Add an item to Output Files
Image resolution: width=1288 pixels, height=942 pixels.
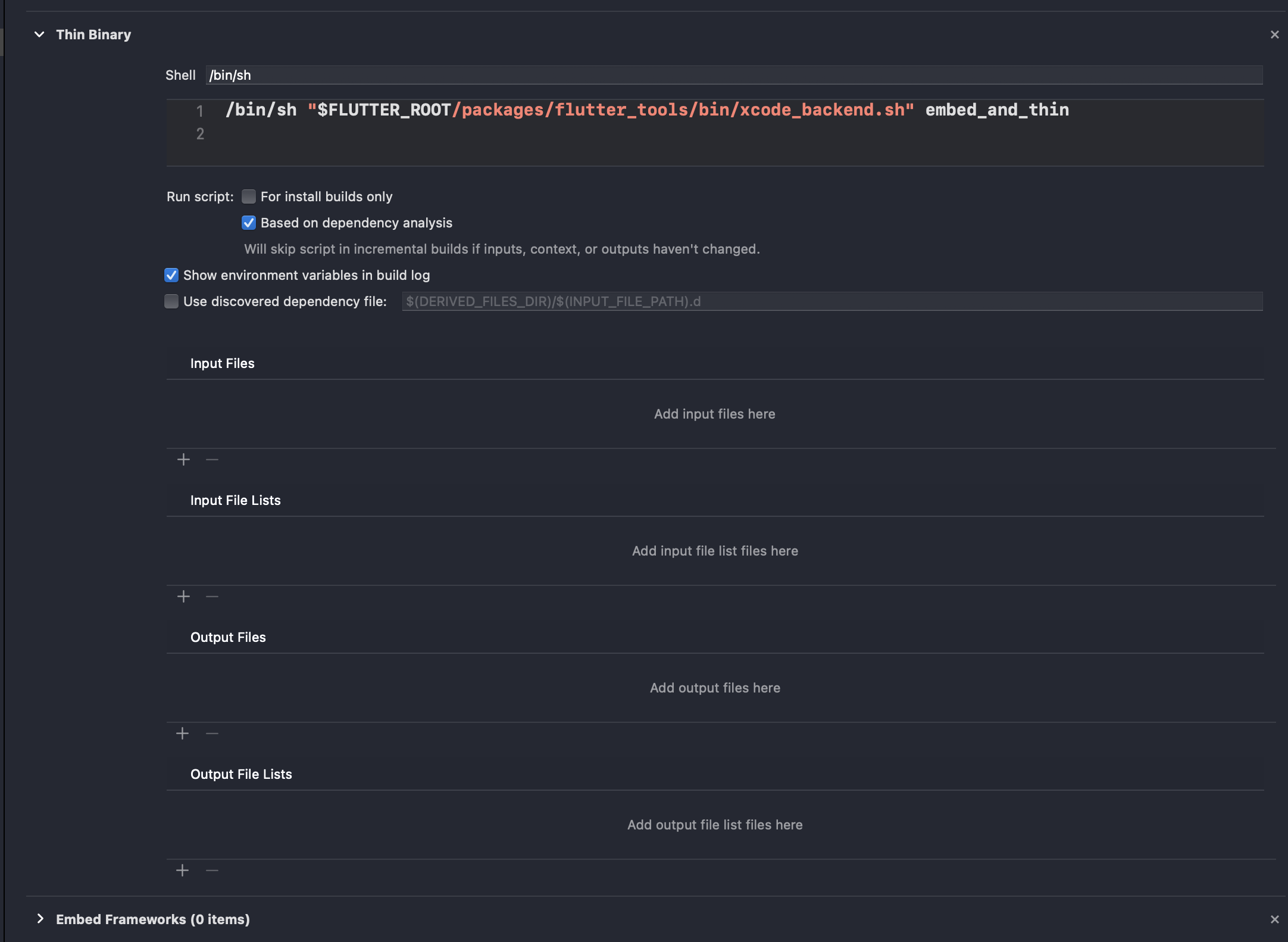pyautogui.click(x=183, y=733)
